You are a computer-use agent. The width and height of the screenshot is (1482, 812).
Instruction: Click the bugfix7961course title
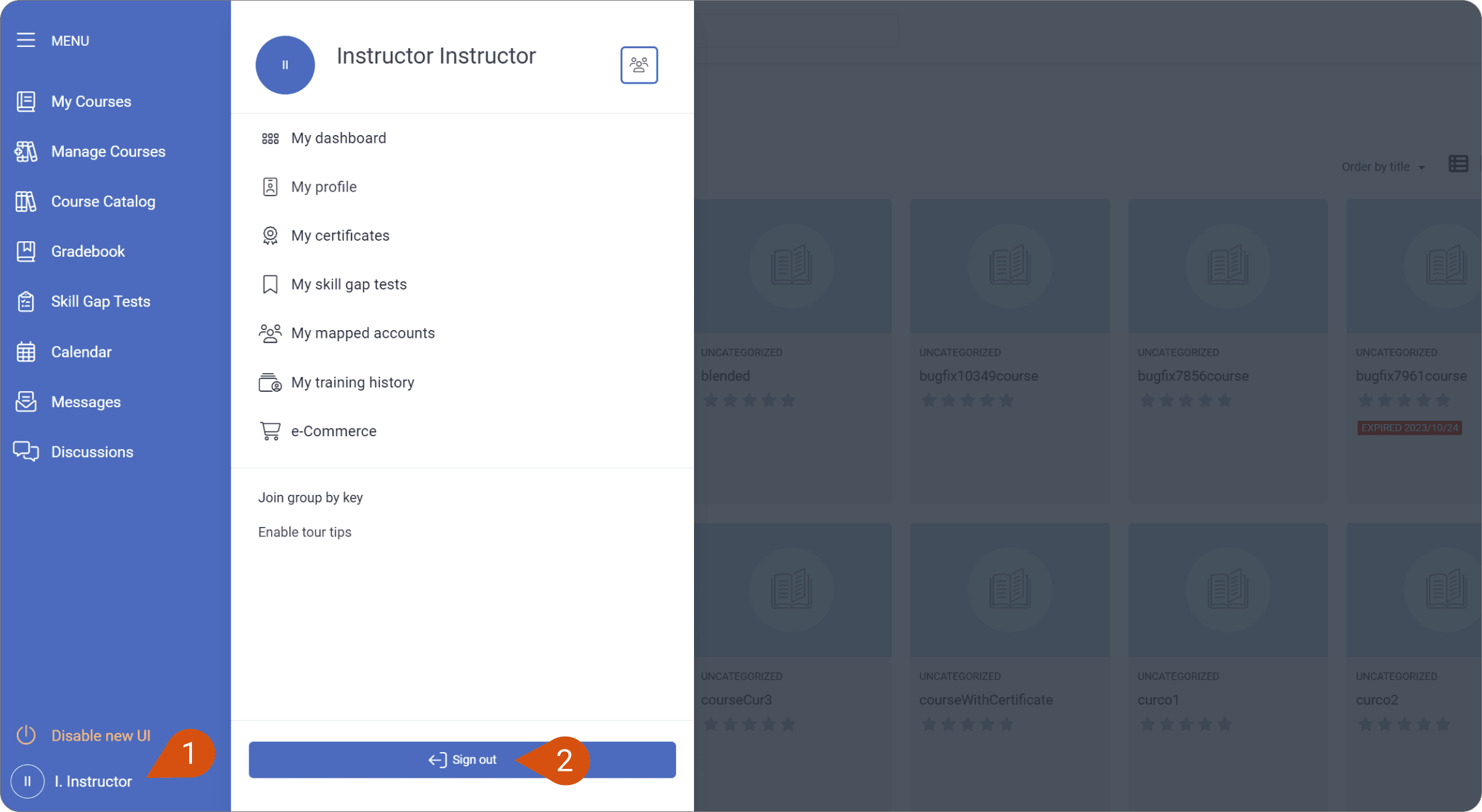(x=1411, y=376)
